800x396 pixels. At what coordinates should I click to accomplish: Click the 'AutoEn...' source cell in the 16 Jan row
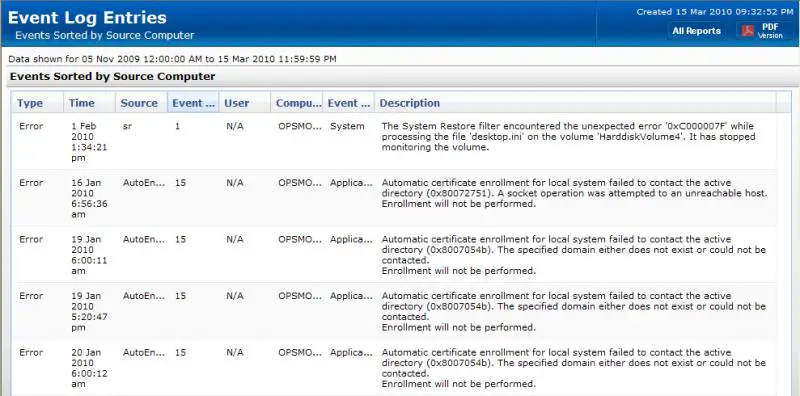click(144, 183)
